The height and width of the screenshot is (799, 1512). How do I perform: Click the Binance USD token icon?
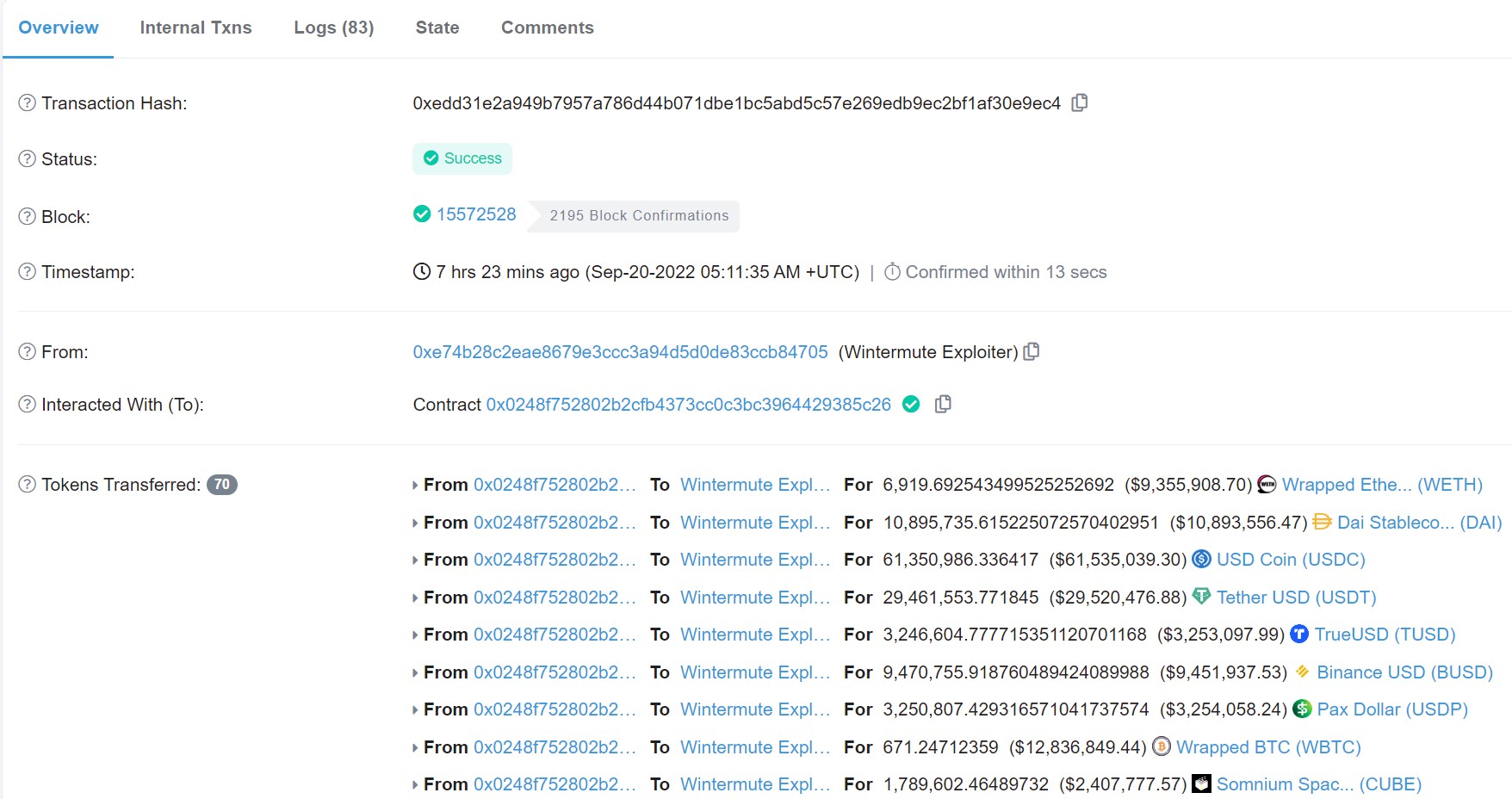click(x=1301, y=672)
